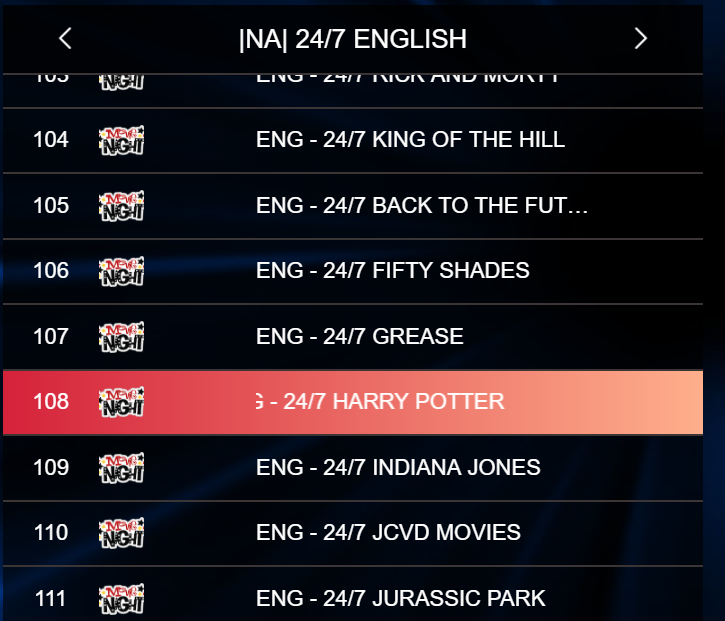725x621 pixels.
Task: Open ENG - 24/7 JCVD MOVIES
Action: (353, 533)
